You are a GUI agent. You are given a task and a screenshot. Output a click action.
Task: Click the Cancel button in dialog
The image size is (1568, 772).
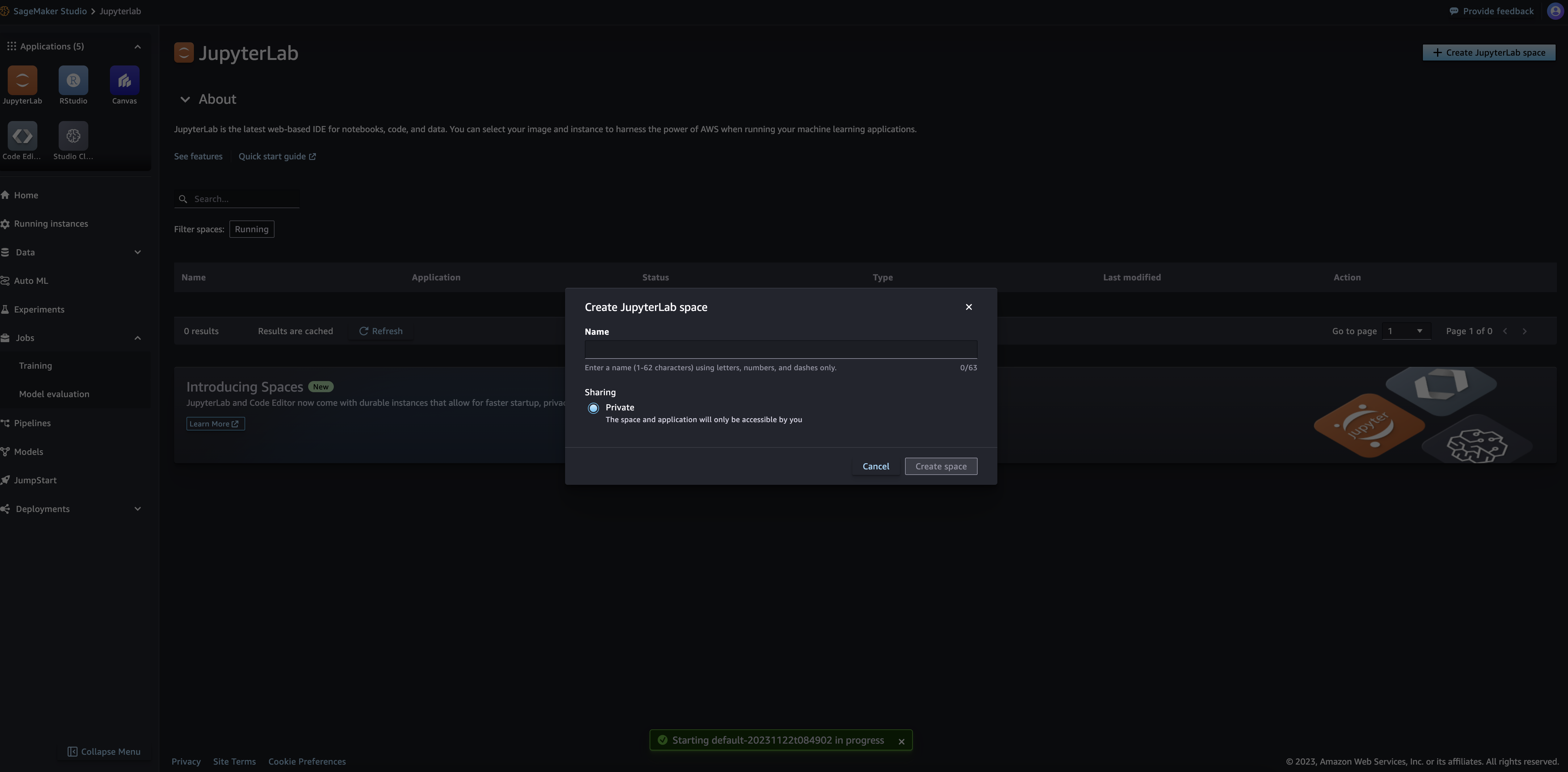pyautogui.click(x=875, y=466)
